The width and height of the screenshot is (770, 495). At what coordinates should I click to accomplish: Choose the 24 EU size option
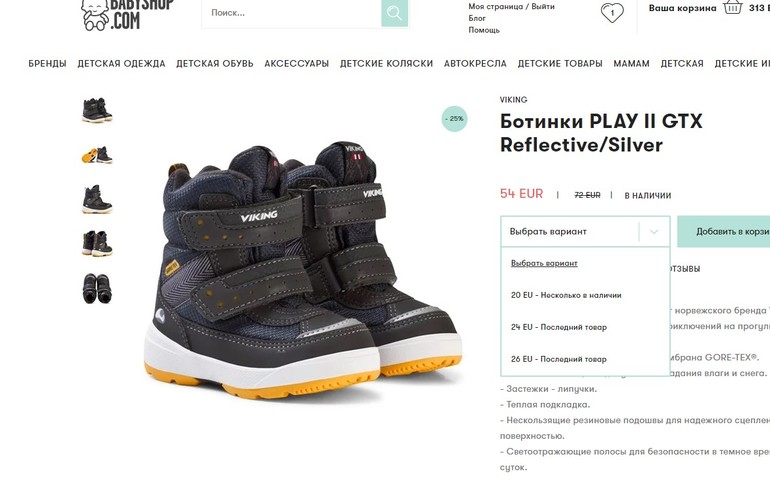click(x=559, y=327)
